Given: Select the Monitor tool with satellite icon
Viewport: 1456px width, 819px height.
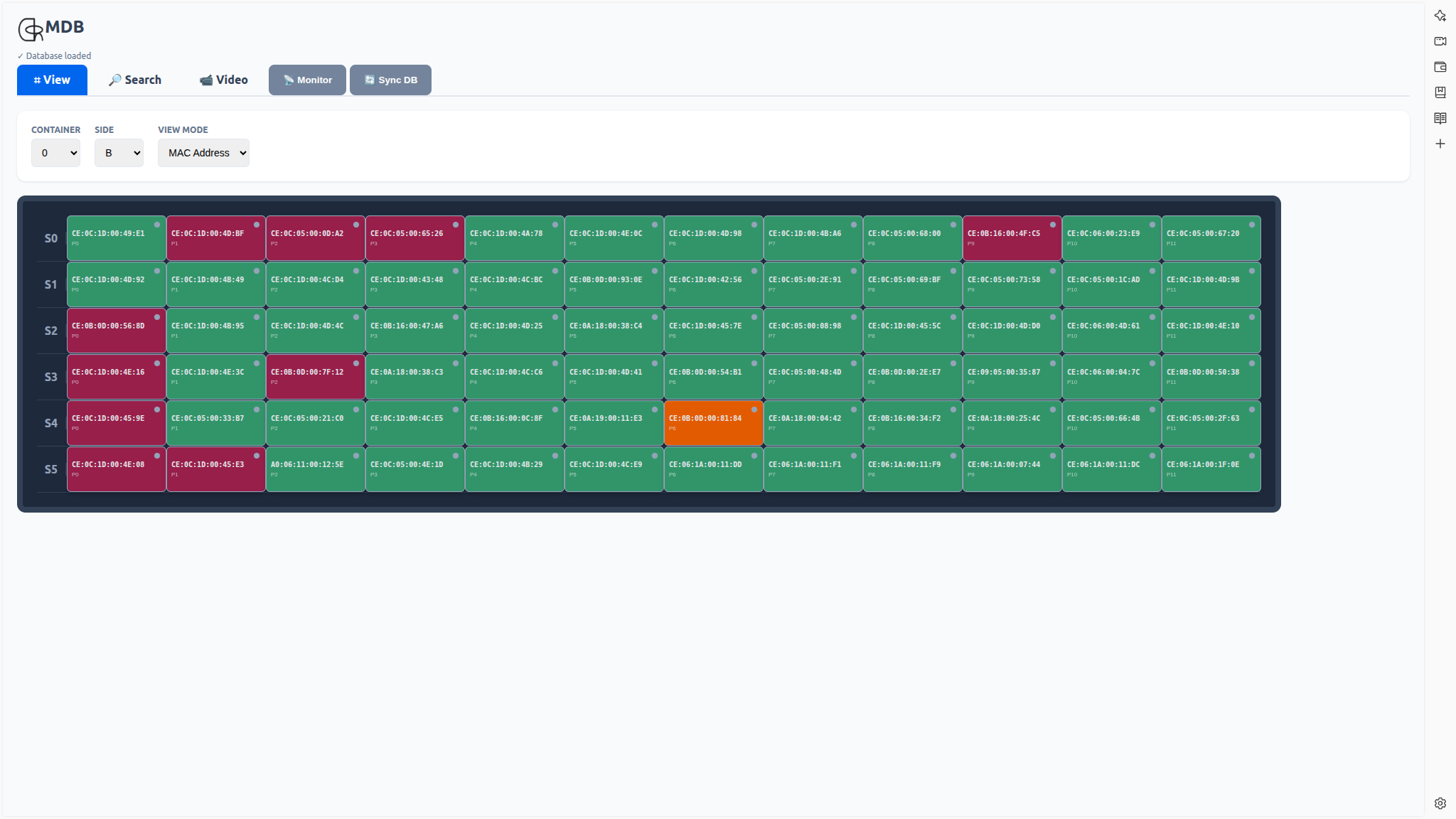Looking at the screenshot, I should 307,80.
